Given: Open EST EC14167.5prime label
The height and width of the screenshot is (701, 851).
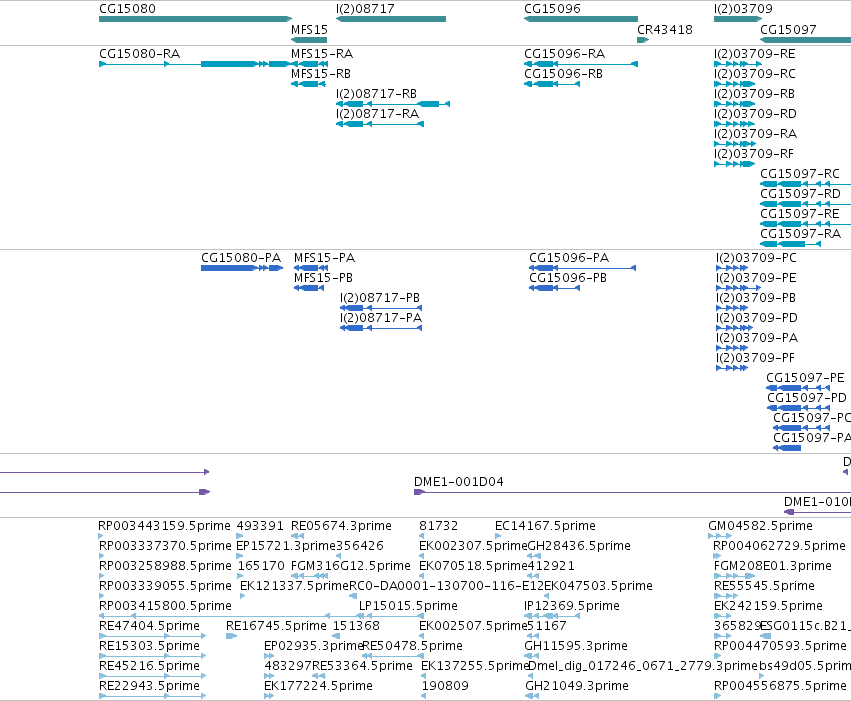Looking at the screenshot, I should click(545, 526).
